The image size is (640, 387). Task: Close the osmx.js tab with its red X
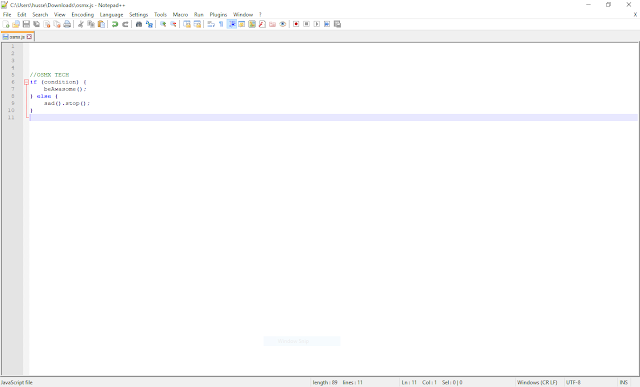click(x=29, y=37)
